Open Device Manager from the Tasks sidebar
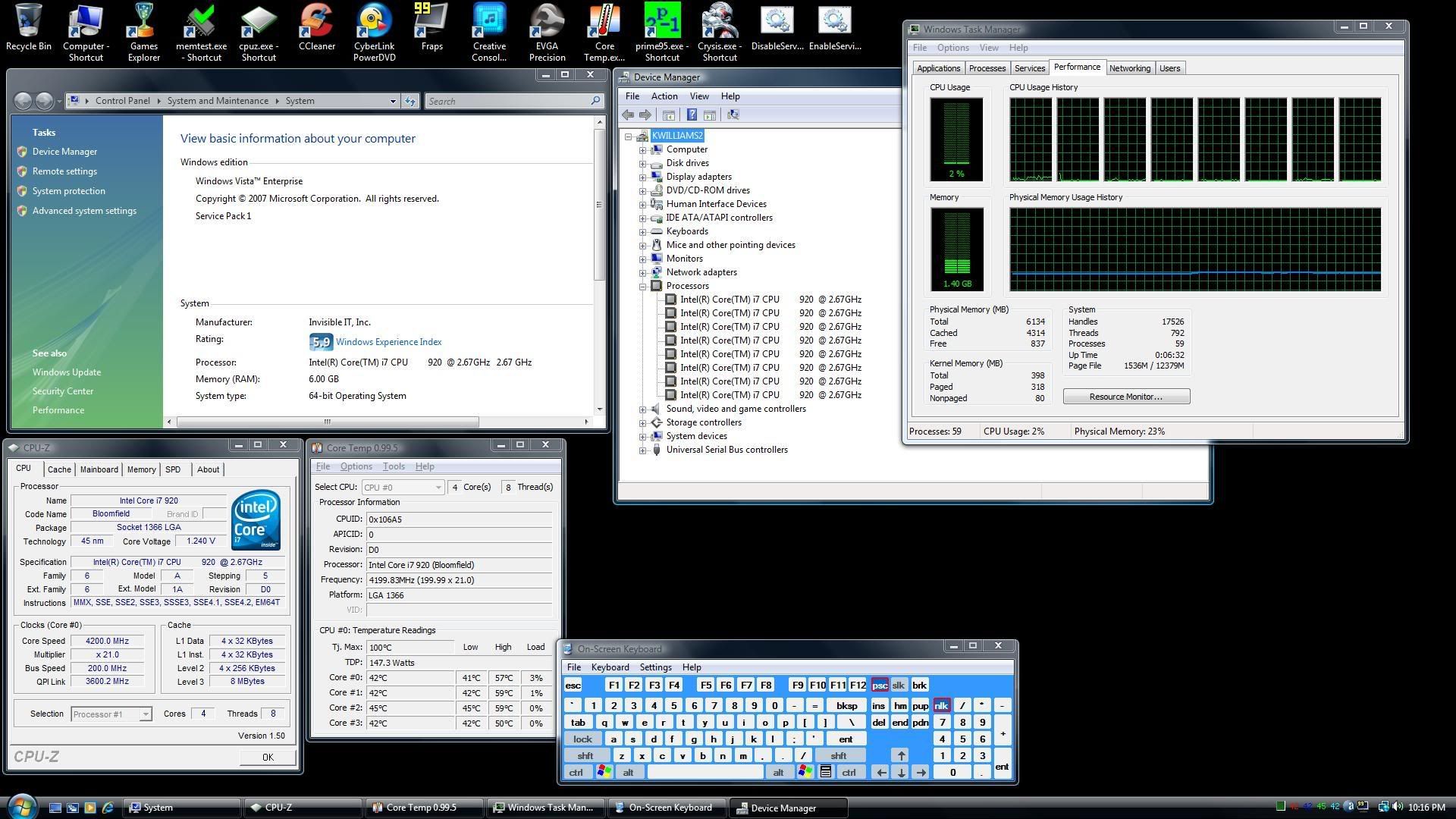The width and height of the screenshot is (1456, 819). click(64, 151)
